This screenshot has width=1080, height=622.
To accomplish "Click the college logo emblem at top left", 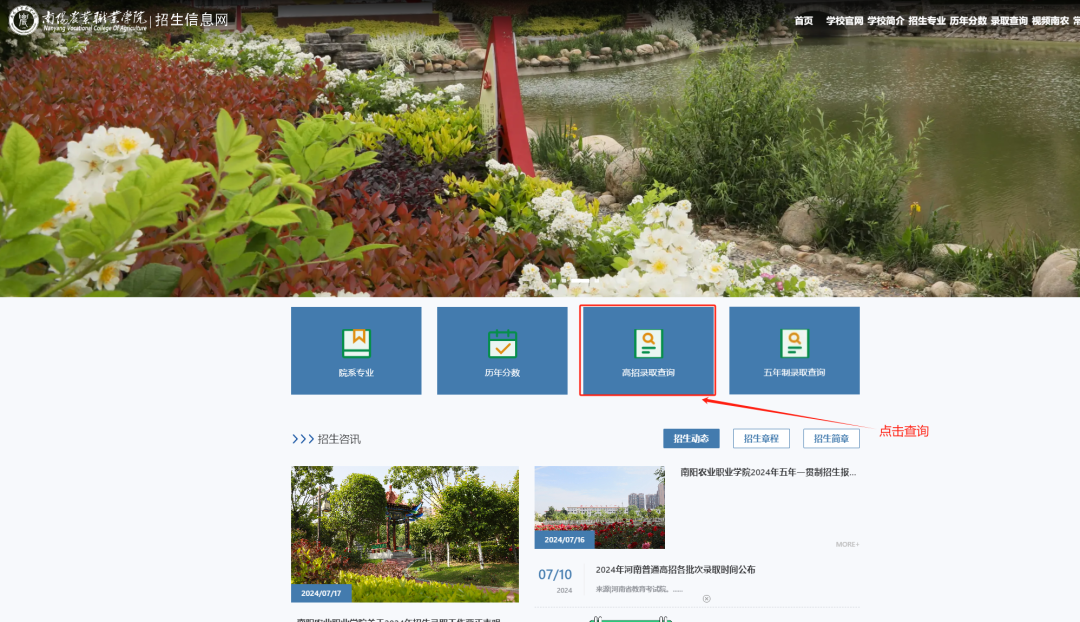I will click(x=23, y=20).
